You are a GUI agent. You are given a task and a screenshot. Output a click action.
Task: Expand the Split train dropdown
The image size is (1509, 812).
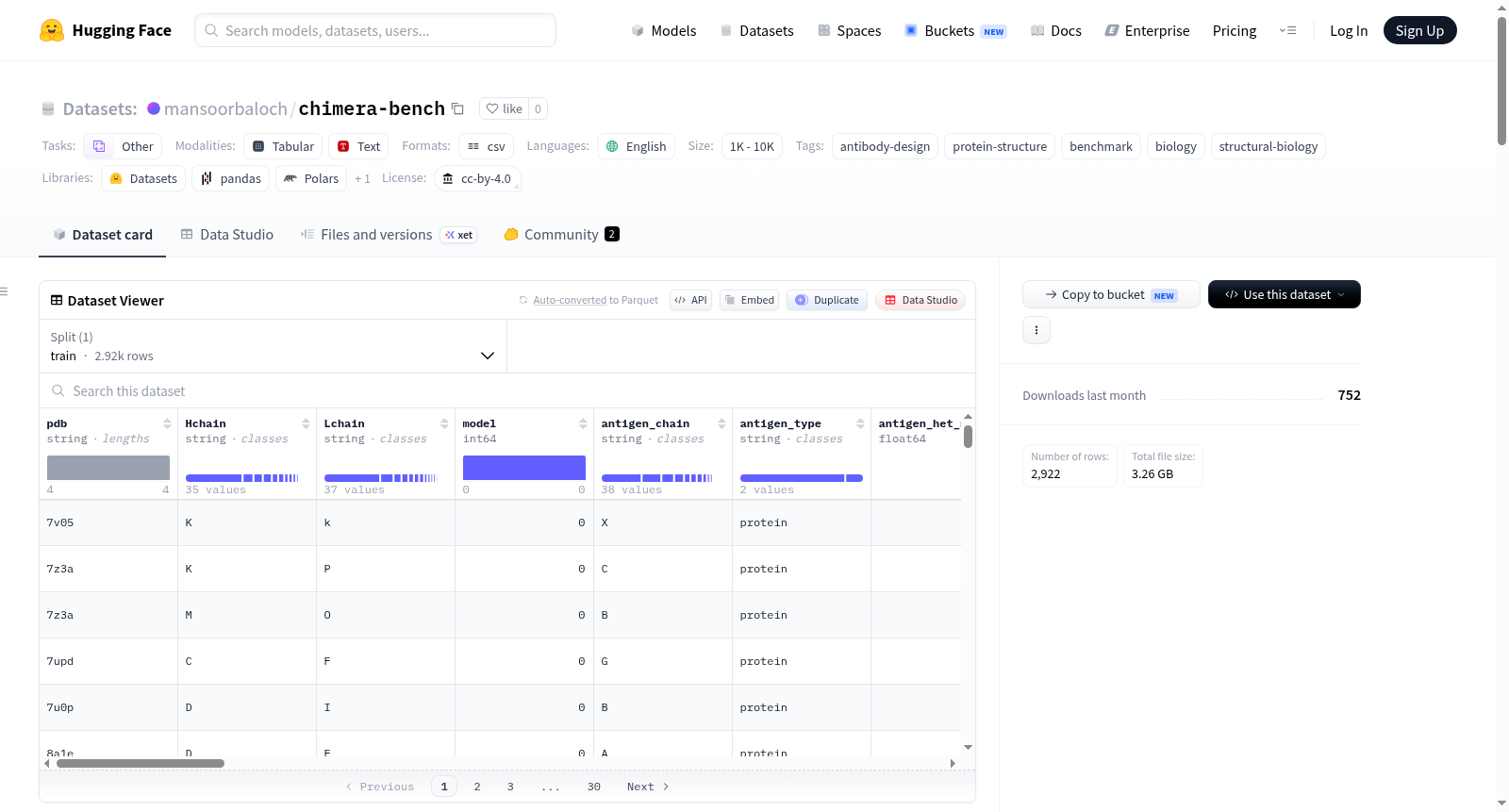click(273, 346)
